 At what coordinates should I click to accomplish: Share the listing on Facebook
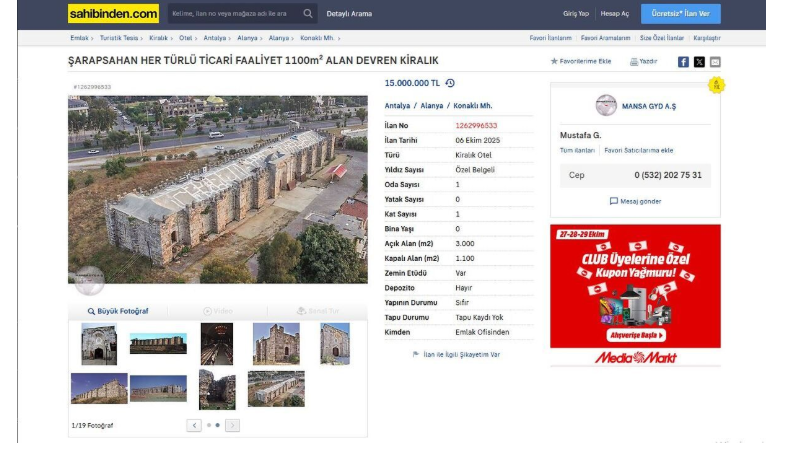pyautogui.click(x=683, y=62)
